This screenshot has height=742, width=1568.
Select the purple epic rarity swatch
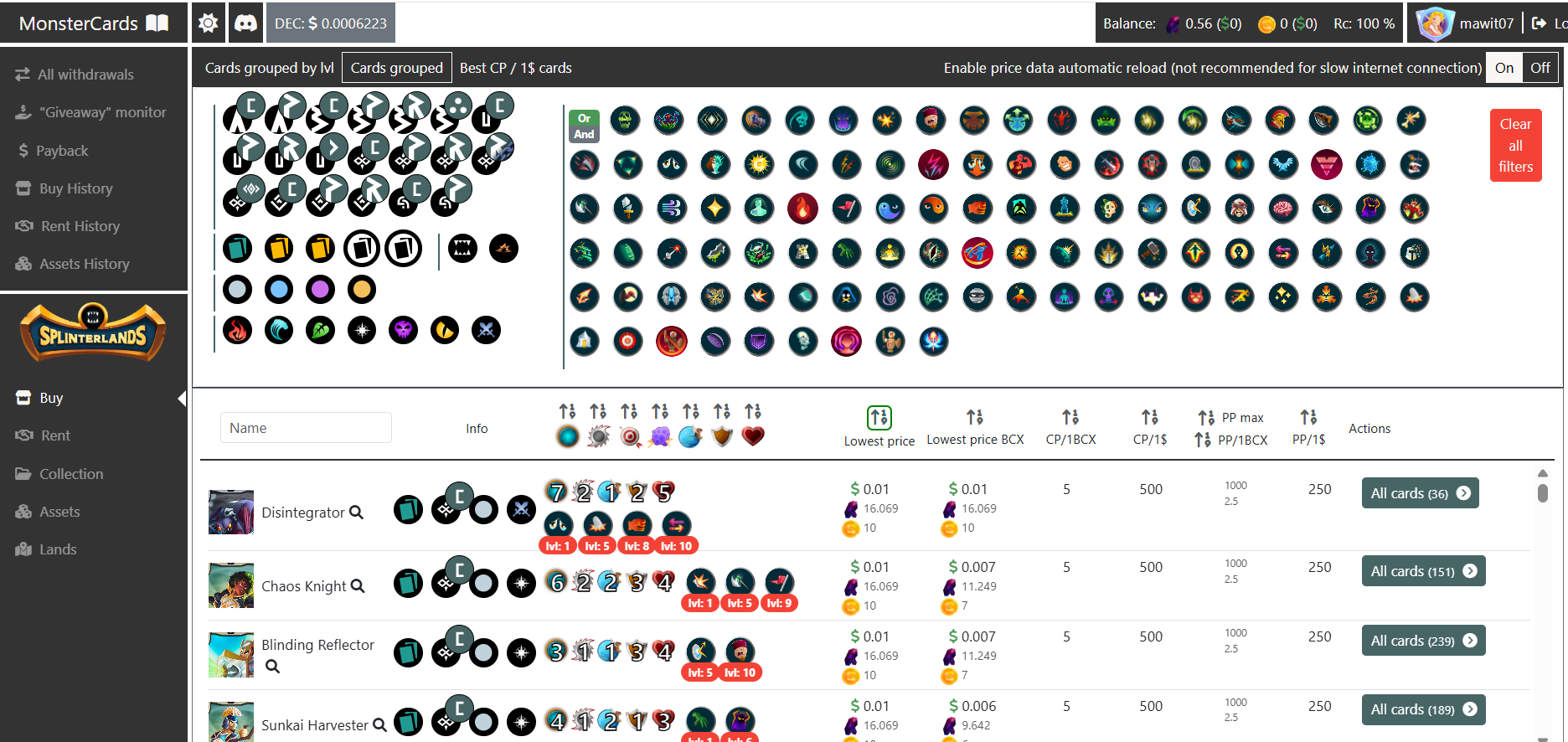(x=320, y=290)
